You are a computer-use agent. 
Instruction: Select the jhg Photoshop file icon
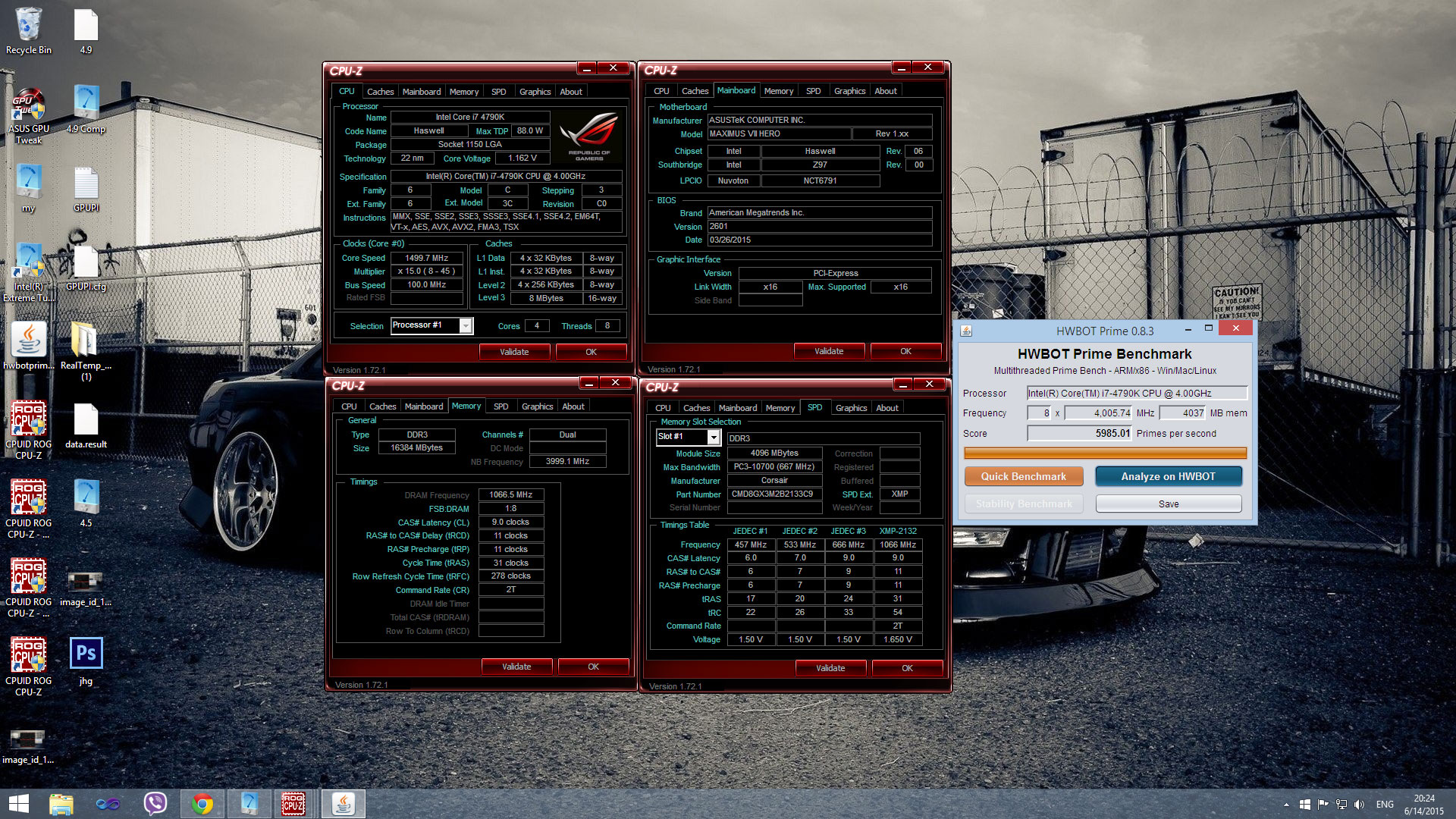86,661
